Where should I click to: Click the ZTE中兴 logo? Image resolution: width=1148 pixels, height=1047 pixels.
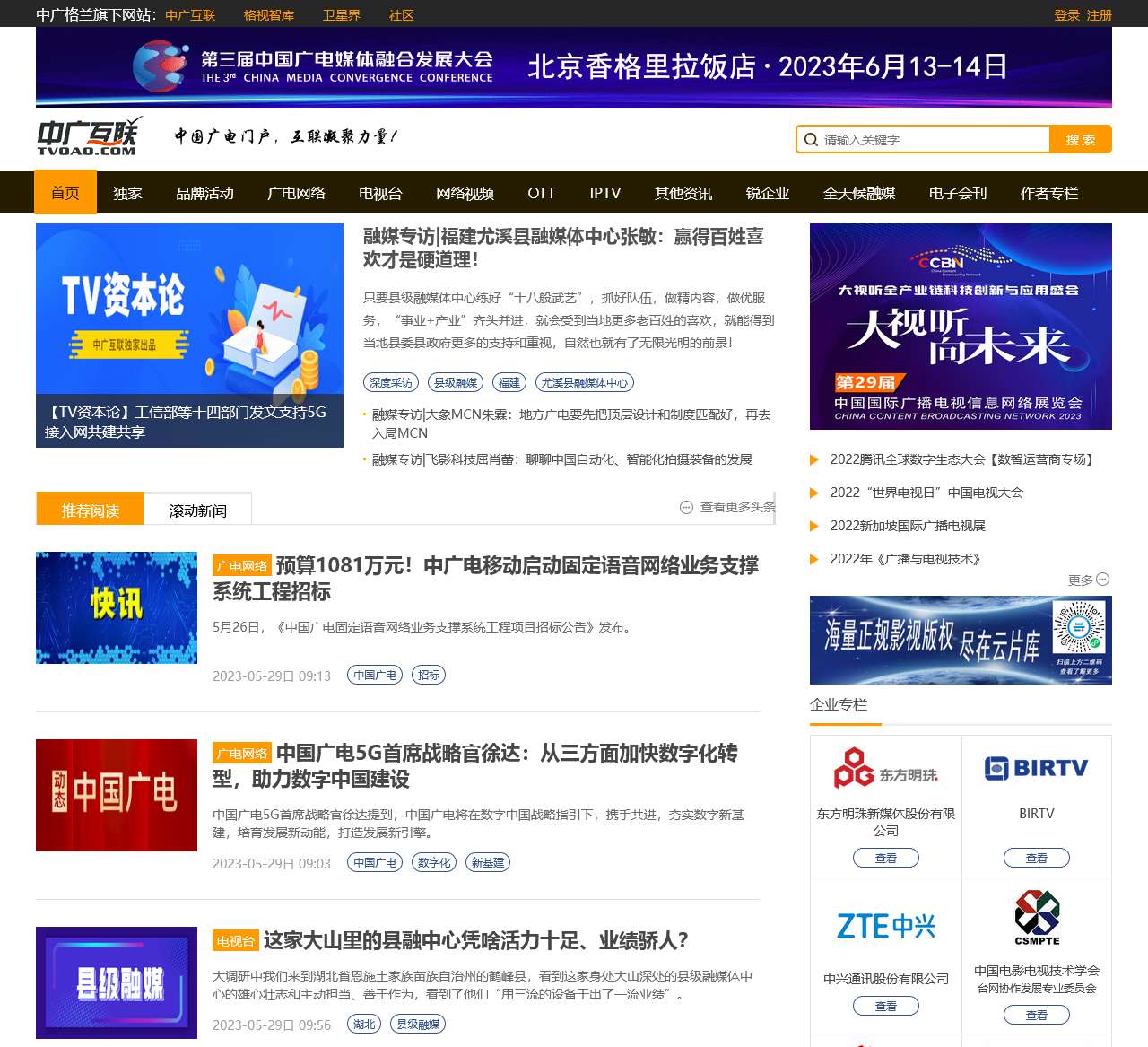click(885, 926)
